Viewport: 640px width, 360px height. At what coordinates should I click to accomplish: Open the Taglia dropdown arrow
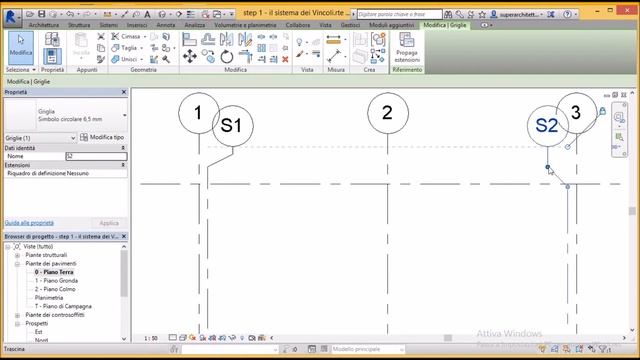click(x=142, y=48)
